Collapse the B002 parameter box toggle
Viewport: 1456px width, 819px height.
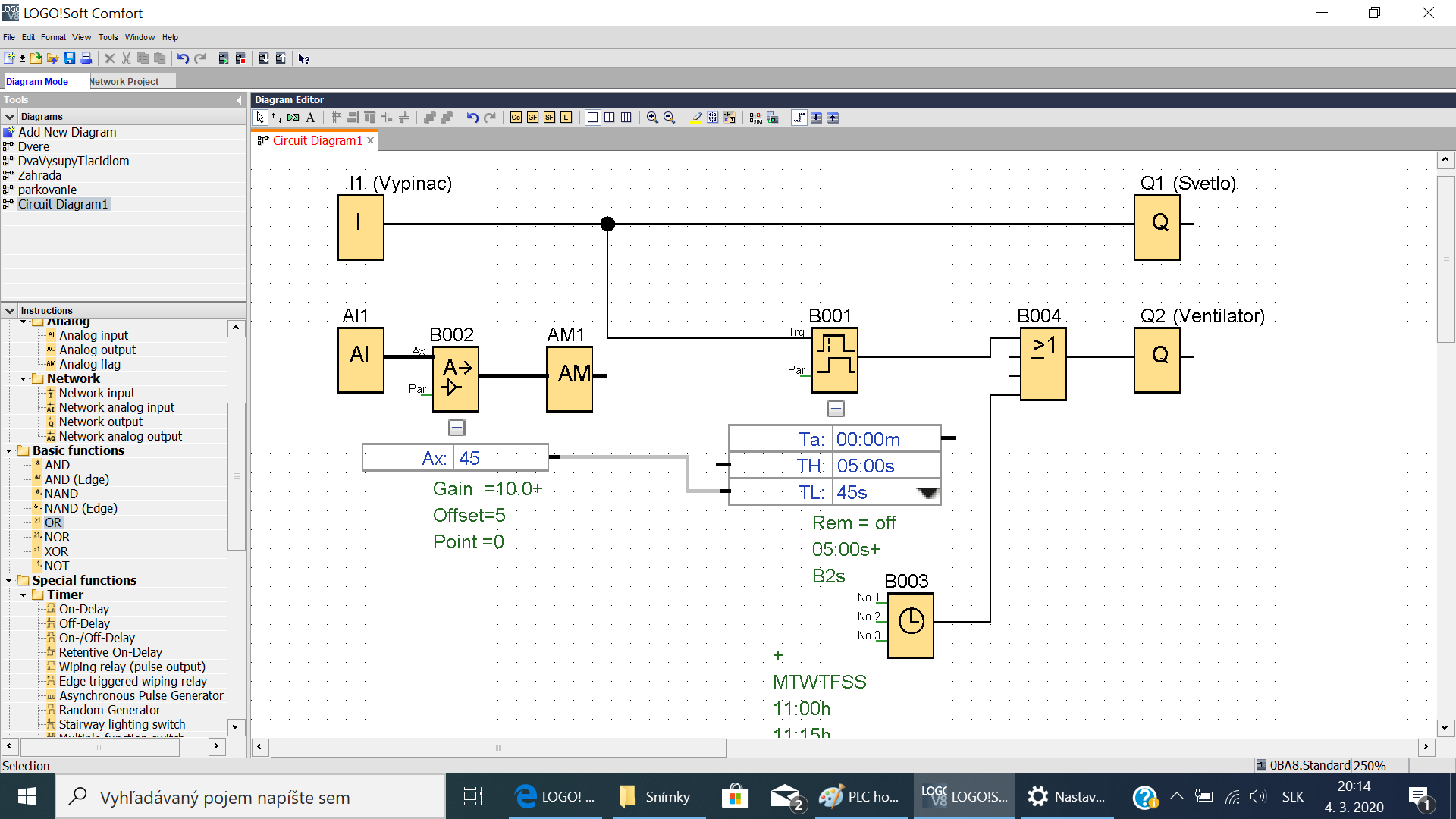457,428
